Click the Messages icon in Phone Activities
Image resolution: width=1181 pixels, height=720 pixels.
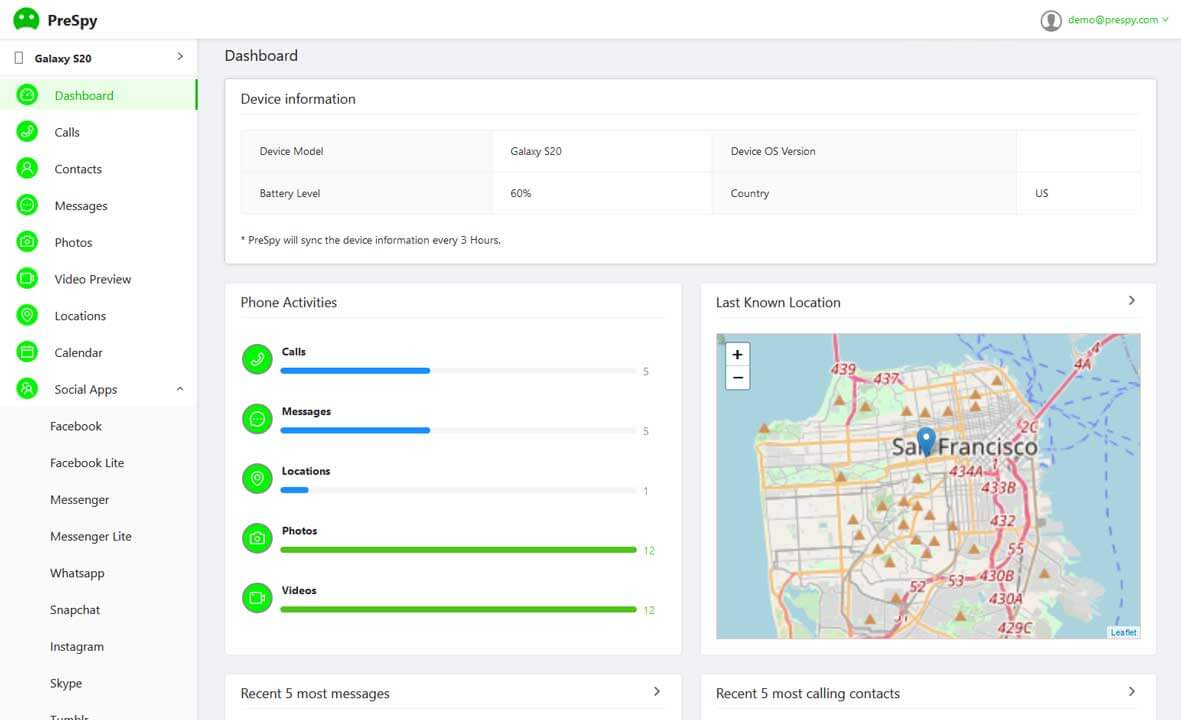click(x=257, y=419)
